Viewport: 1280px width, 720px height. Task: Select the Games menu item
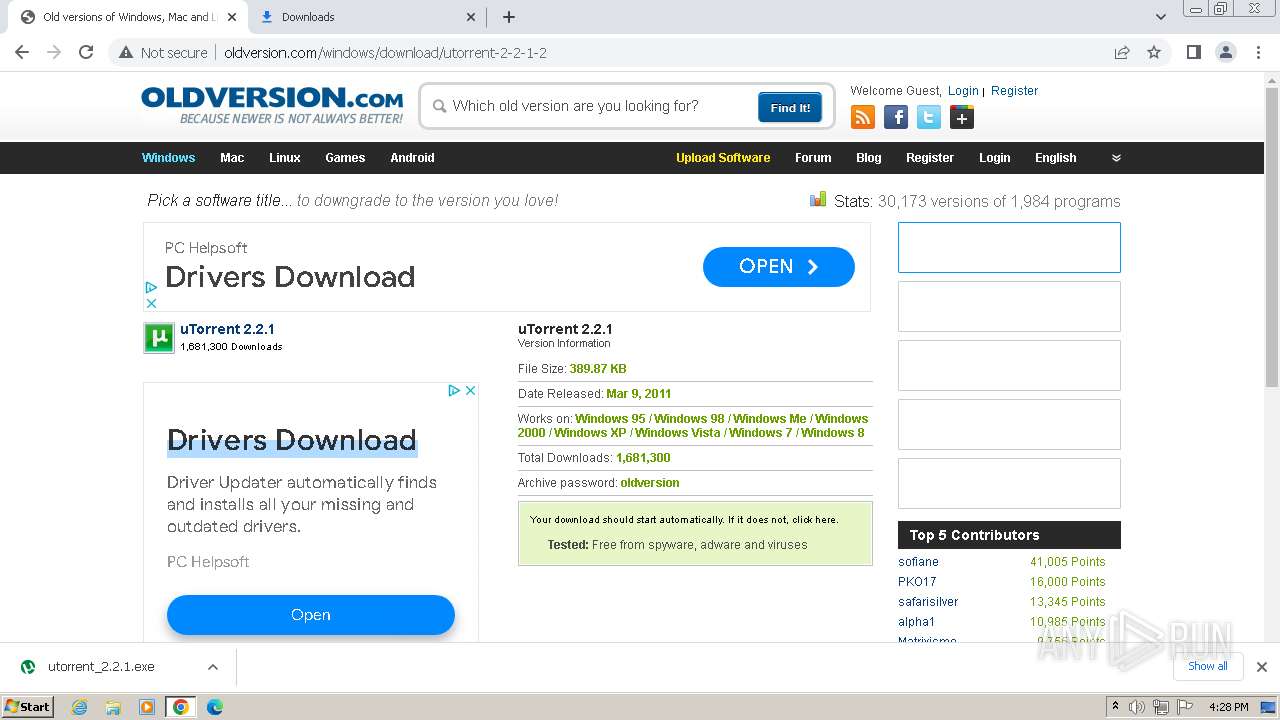345,158
